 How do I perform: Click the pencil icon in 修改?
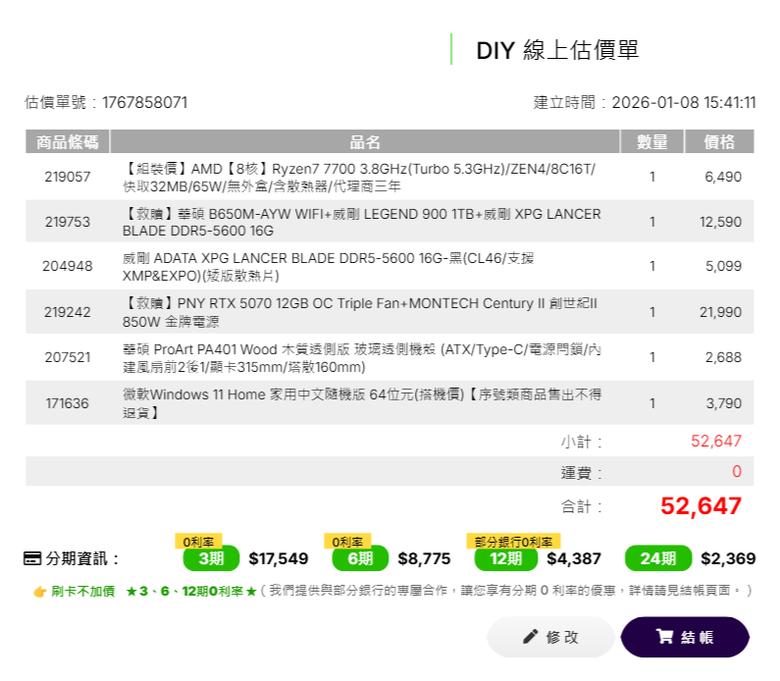[x=530, y=636]
